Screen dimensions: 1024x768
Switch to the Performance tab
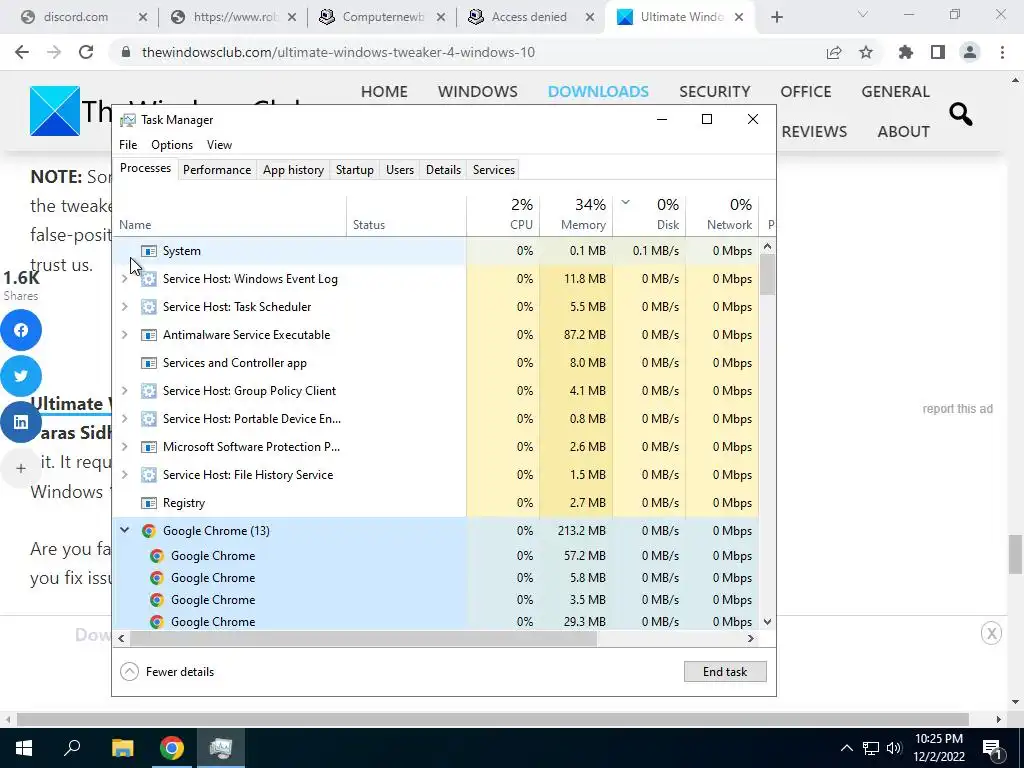pyautogui.click(x=217, y=170)
